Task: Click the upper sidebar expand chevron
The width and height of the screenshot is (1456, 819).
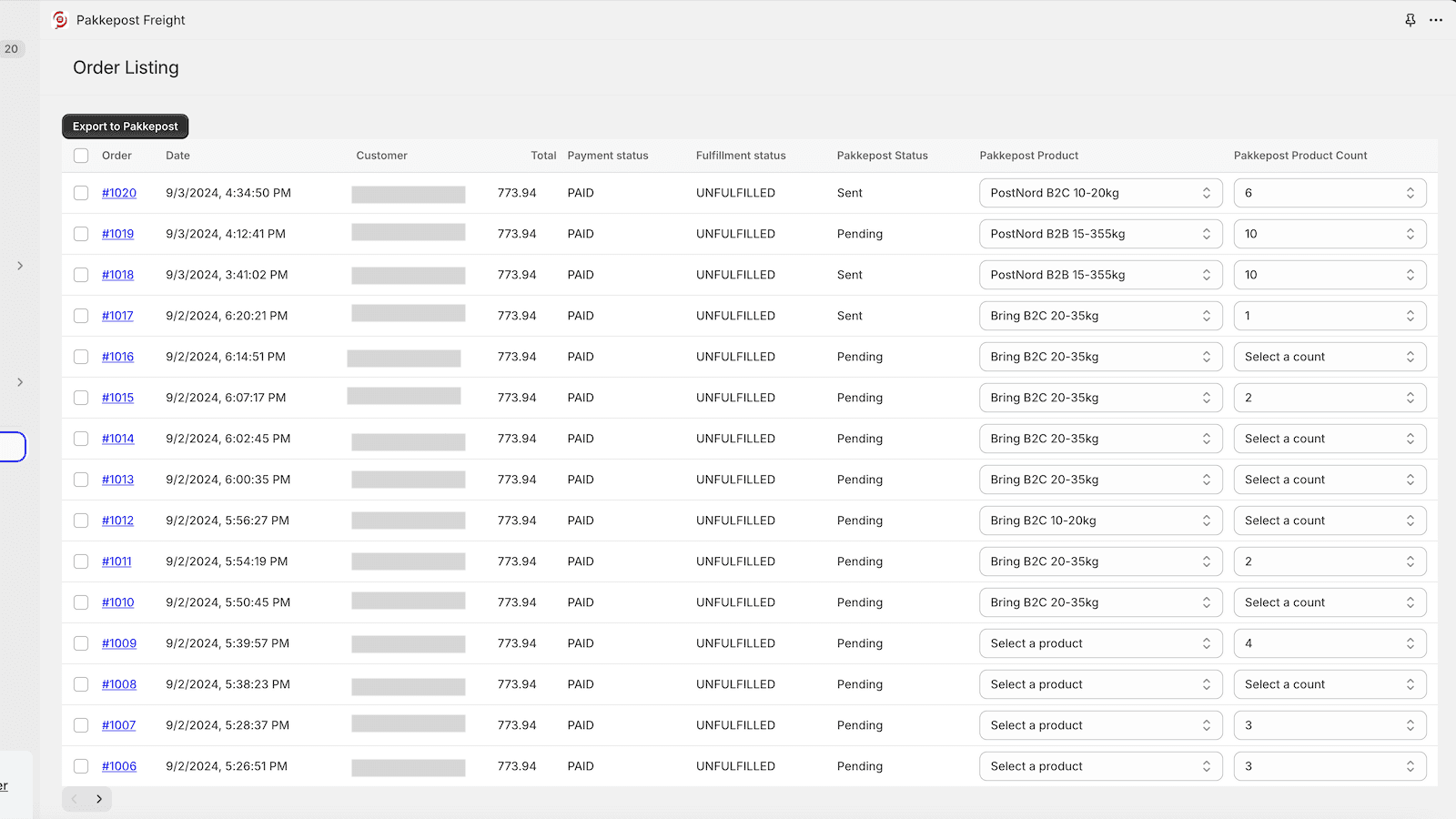Action: point(20,266)
